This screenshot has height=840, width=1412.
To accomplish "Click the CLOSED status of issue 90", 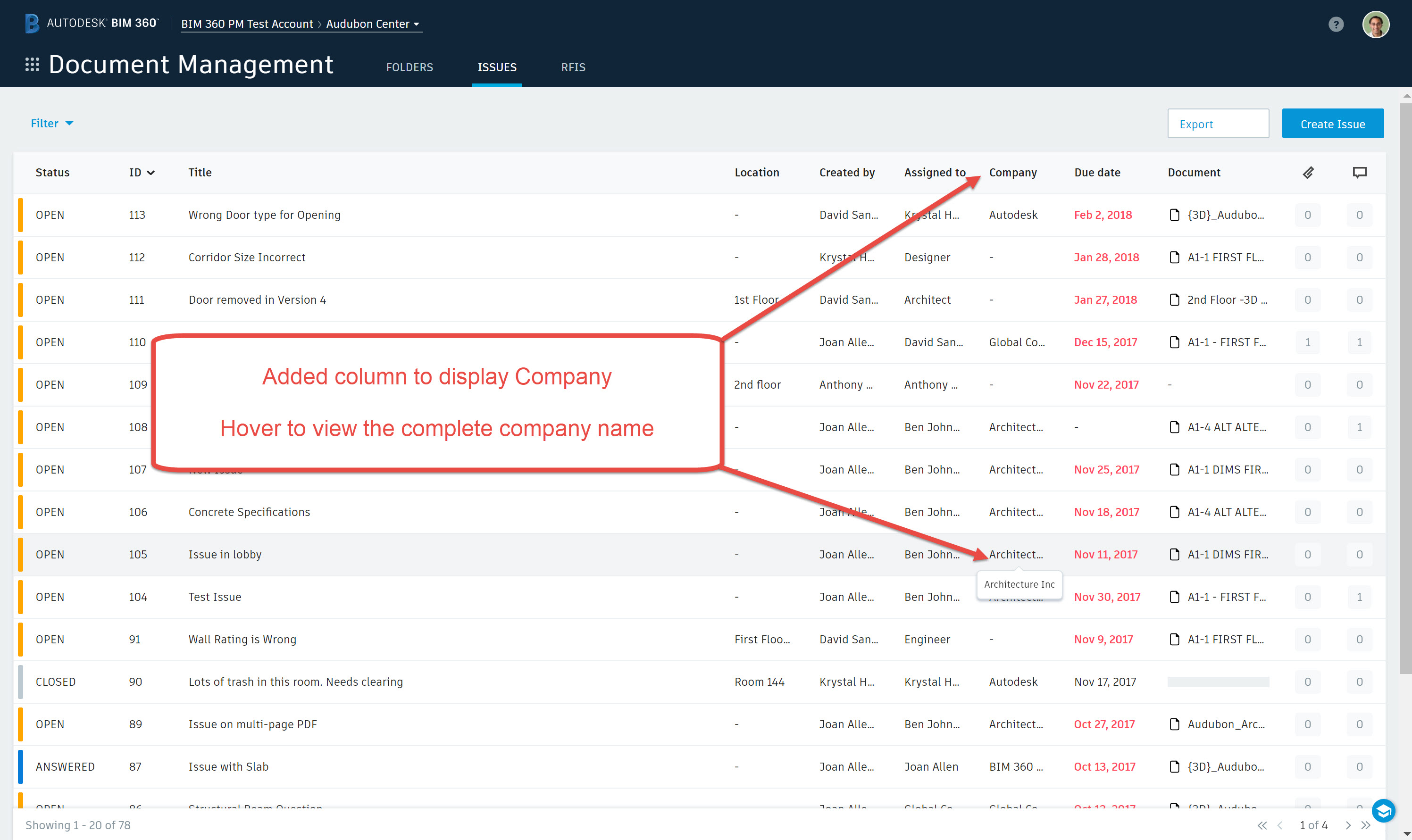I will pyautogui.click(x=56, y=682).
